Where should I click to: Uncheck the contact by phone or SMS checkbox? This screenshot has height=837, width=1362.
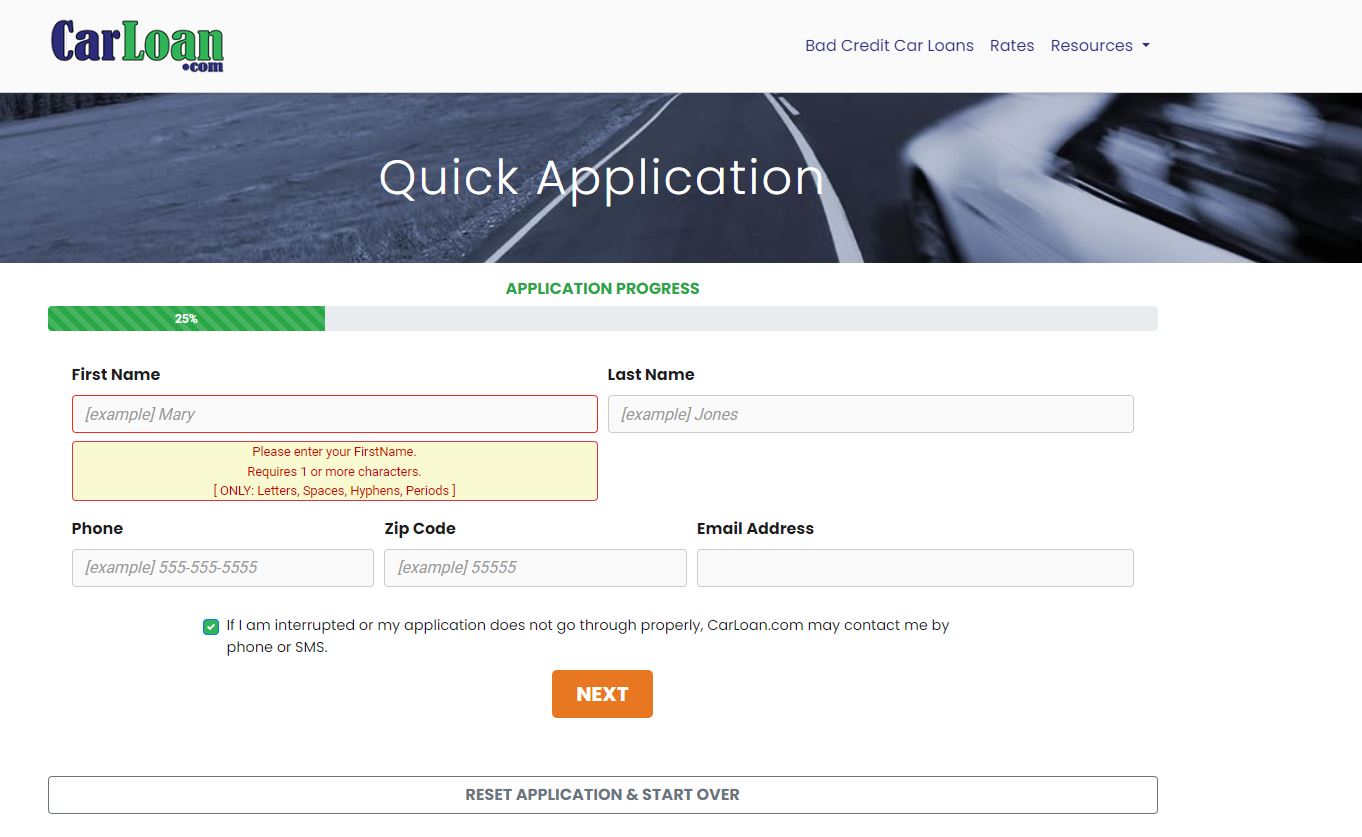click(211, 627)
